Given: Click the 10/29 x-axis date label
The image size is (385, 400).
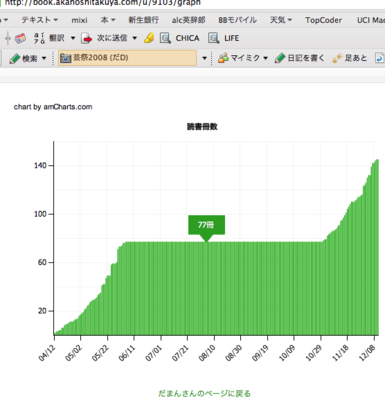Looking at the screenshot, I should coord(314,353).
